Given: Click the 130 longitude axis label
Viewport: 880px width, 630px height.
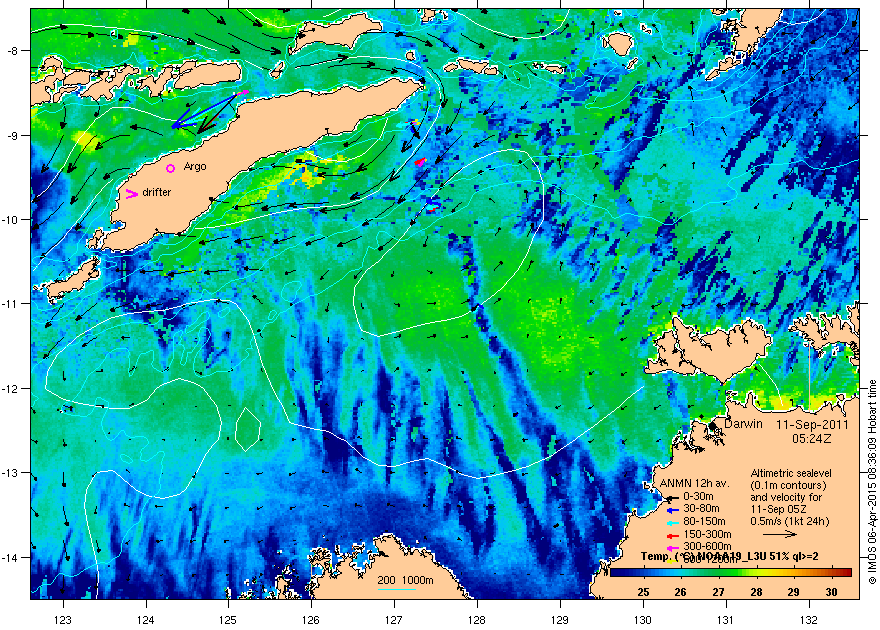Looking at the screenshot, I should pos(643,620).
